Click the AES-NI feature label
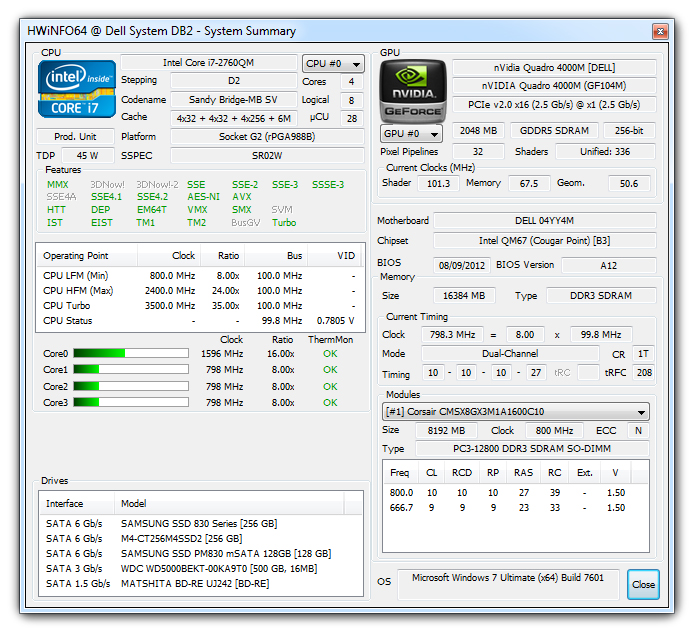 pyautogui.click(x=203, y=197)
